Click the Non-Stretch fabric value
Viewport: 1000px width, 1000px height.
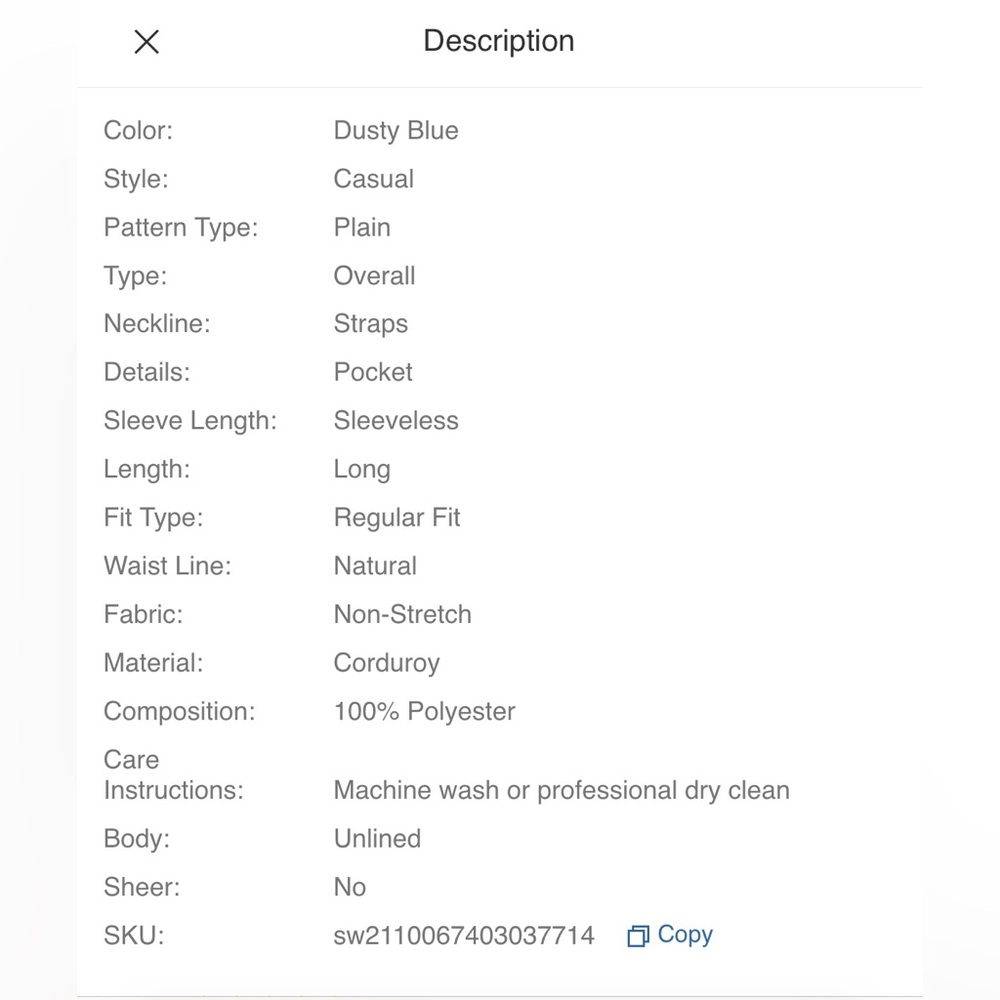click(x=402, y=614)
